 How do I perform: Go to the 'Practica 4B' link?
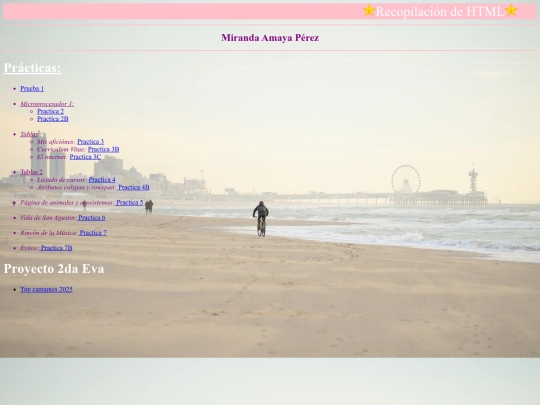click(x=134, y=187)
